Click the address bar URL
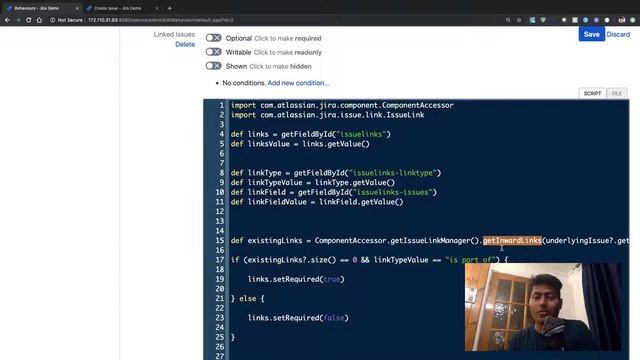Image resolution: width=640 pixels, height=360 pixels. pos(161,20)
